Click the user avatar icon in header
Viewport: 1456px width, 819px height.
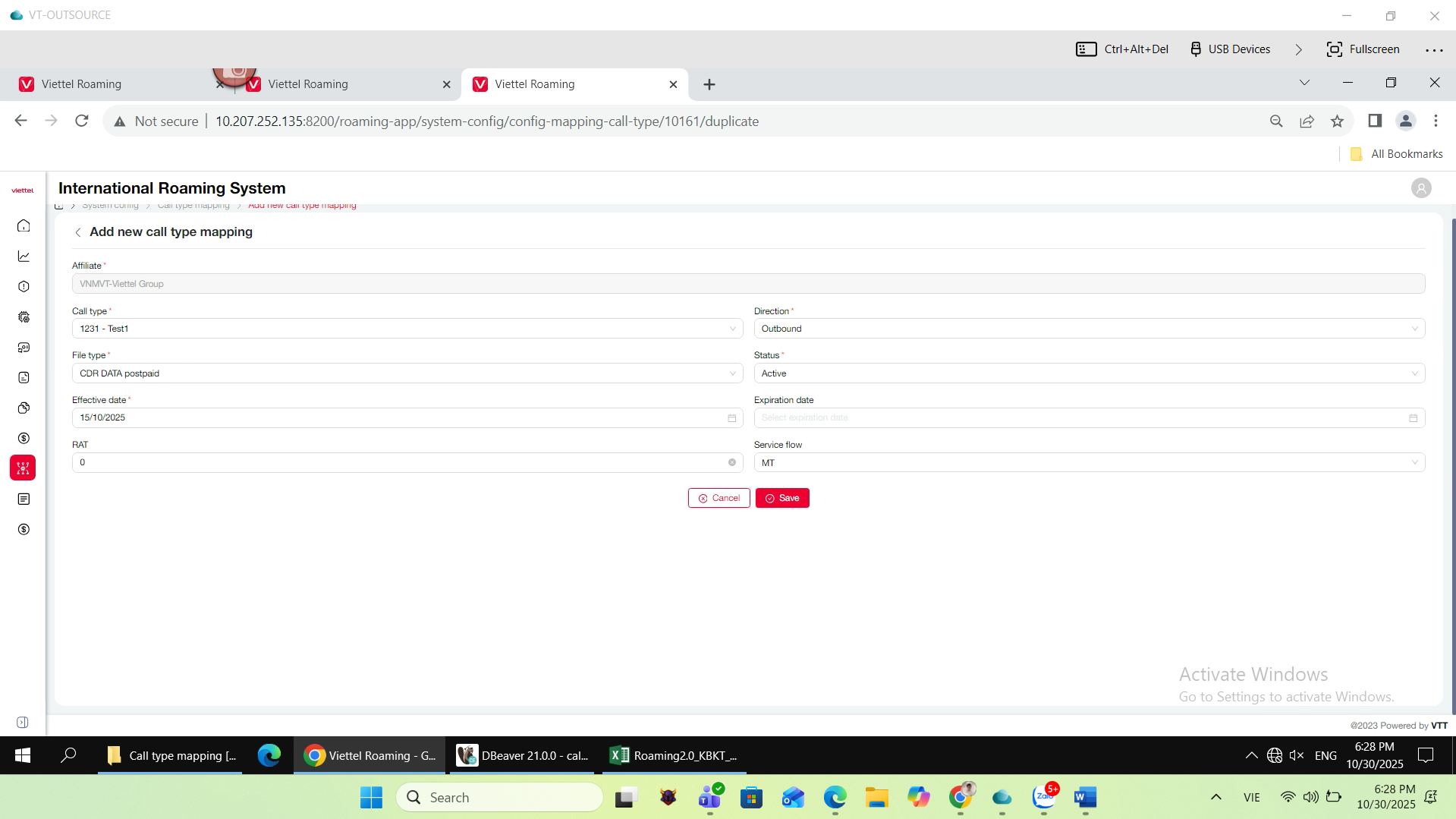tap(1420, 188)
